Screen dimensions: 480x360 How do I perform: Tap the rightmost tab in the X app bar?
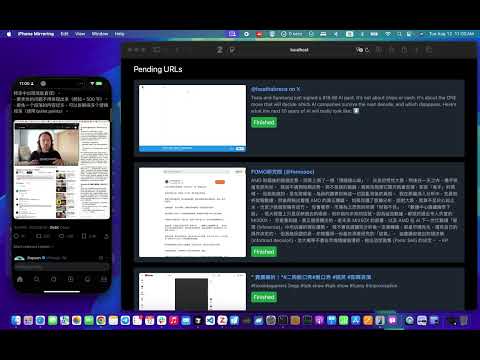(104, 279)
